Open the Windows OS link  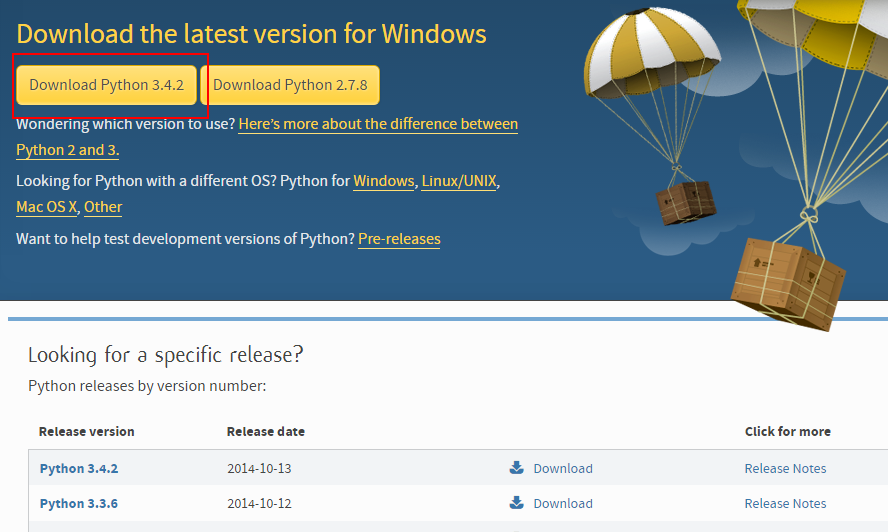(x=384, y=181)
